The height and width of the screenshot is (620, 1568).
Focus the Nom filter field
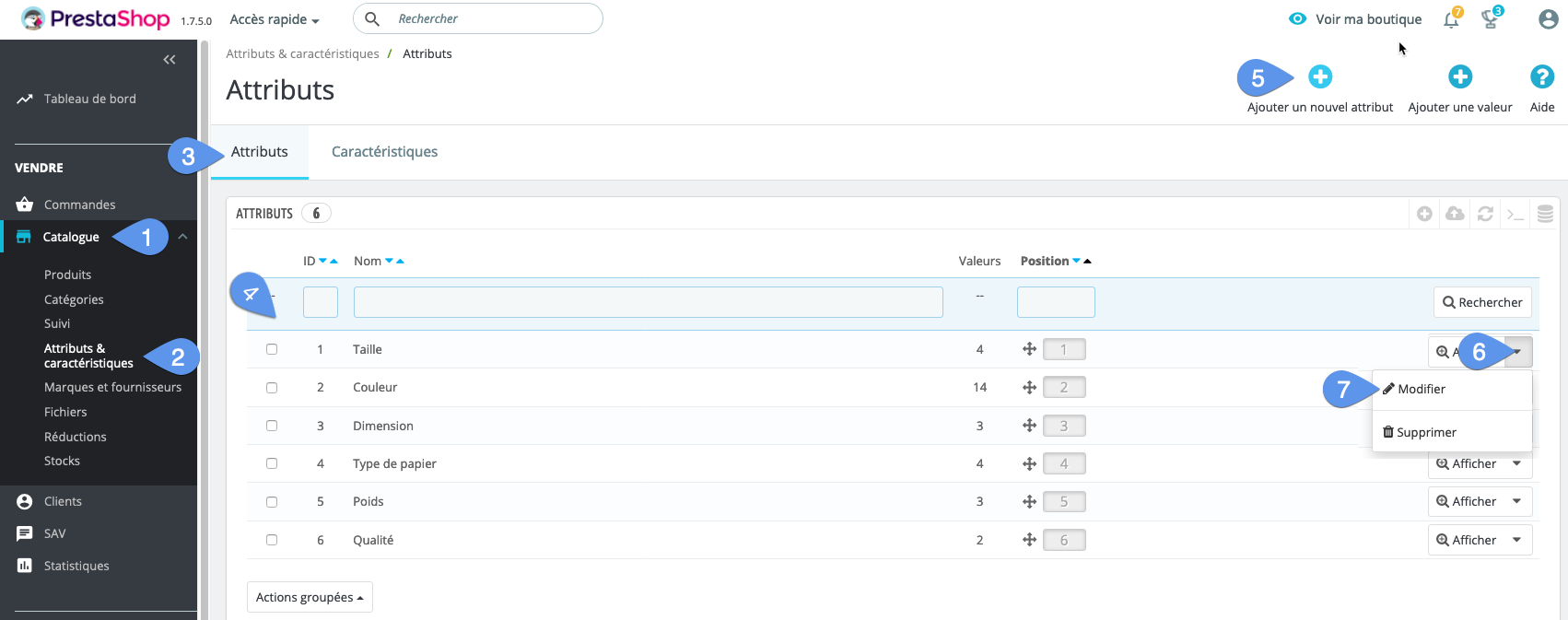(x=649, y=302)
